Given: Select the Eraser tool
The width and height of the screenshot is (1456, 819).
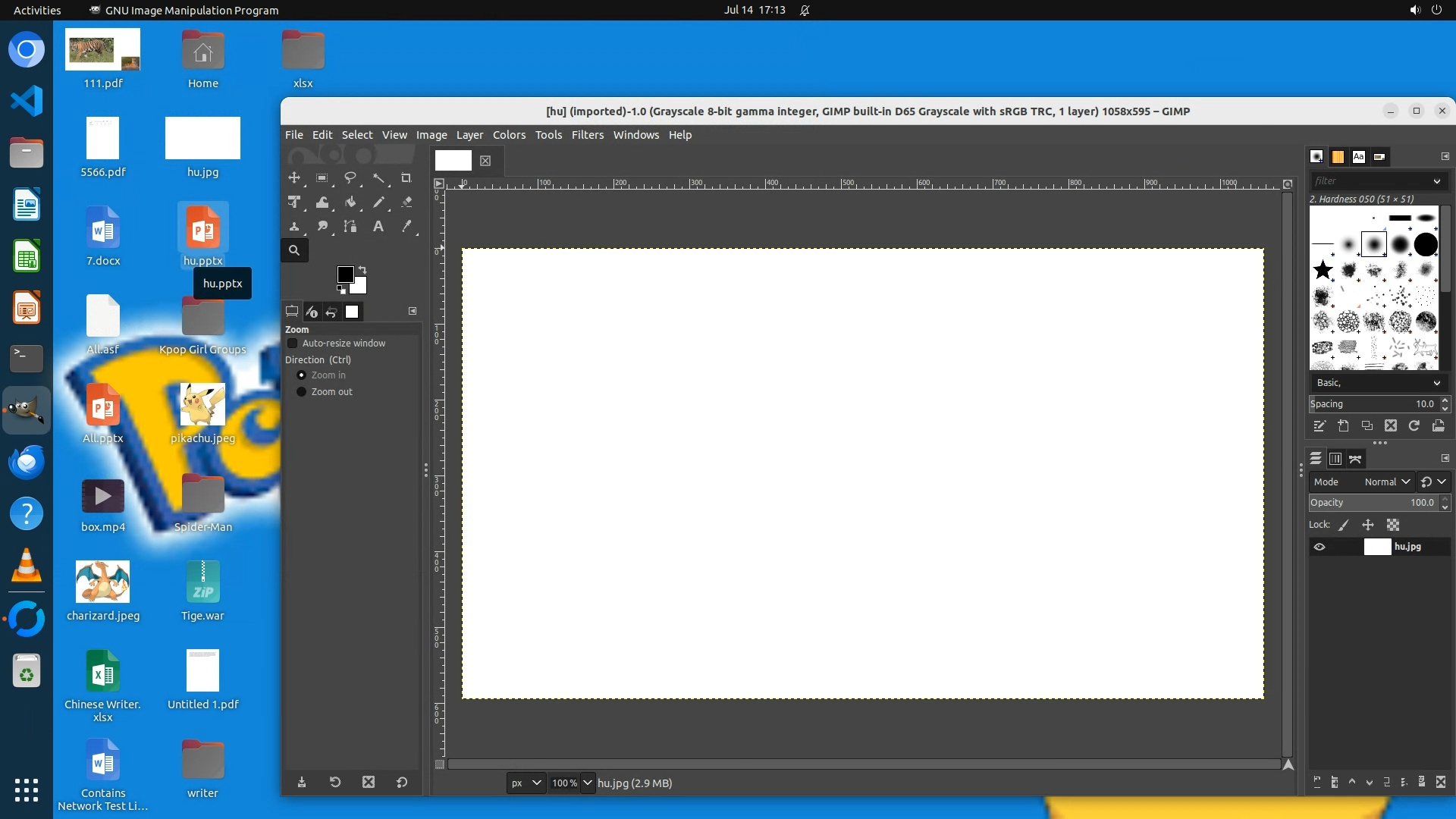Looking at the screenshot, I should coord(406,202).
